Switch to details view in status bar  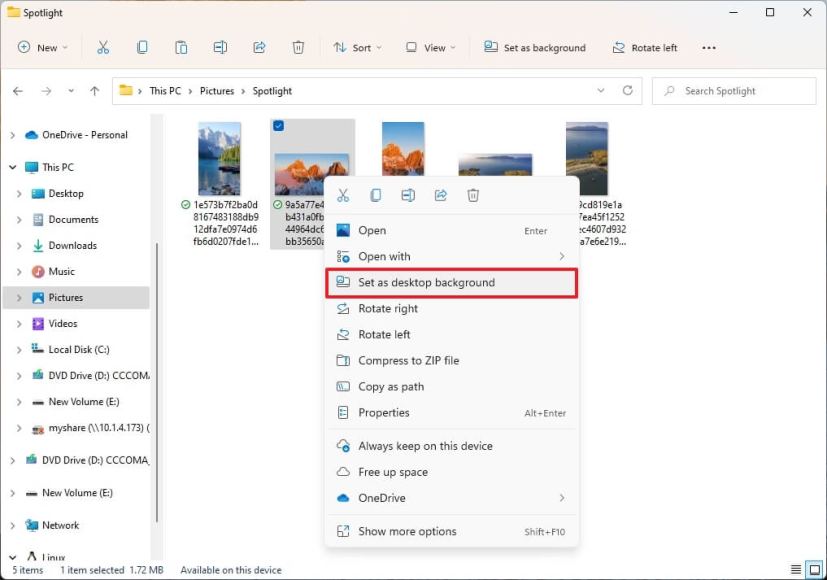[796, 569]
